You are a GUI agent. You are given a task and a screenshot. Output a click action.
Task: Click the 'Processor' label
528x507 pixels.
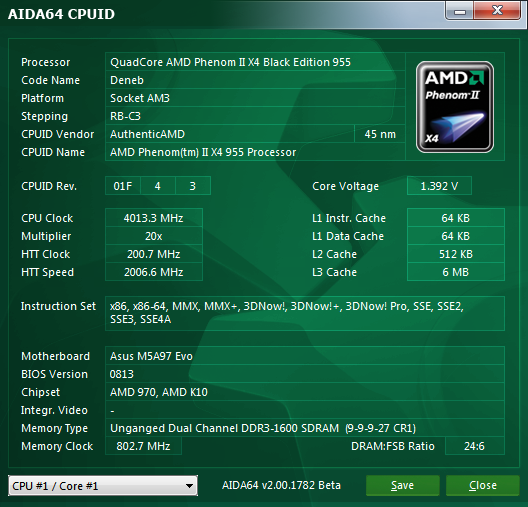click(x=45, y=62)
